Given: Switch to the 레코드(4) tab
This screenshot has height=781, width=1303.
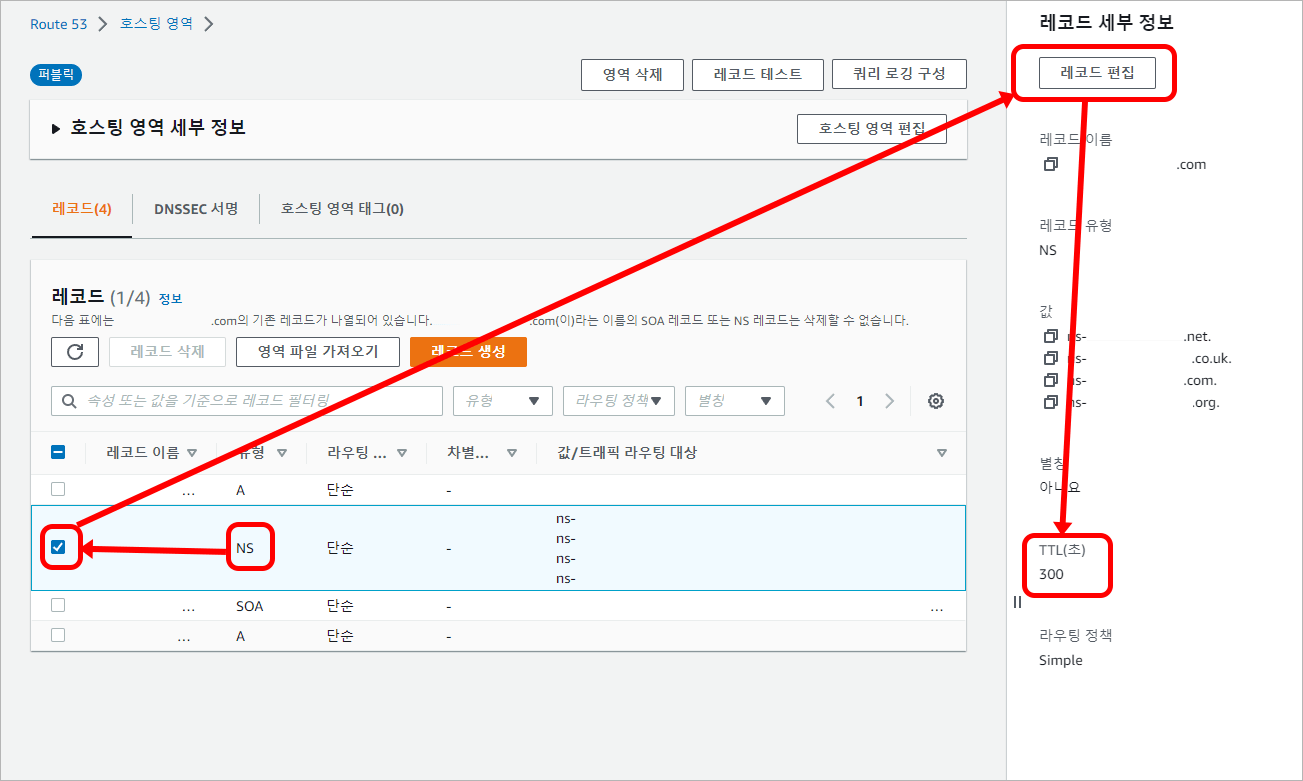Looking at the screenshot, I should coord(82,209).
